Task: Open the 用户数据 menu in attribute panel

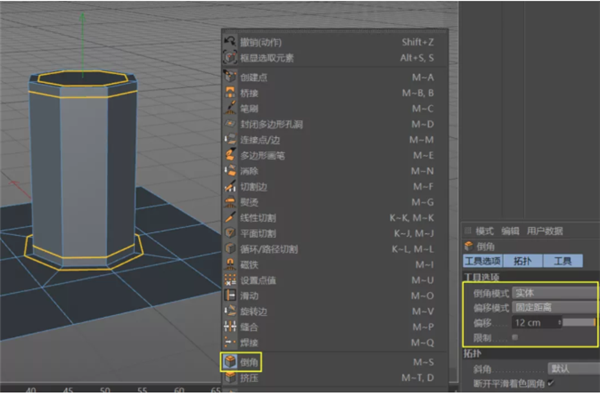Action: point(545,231)
